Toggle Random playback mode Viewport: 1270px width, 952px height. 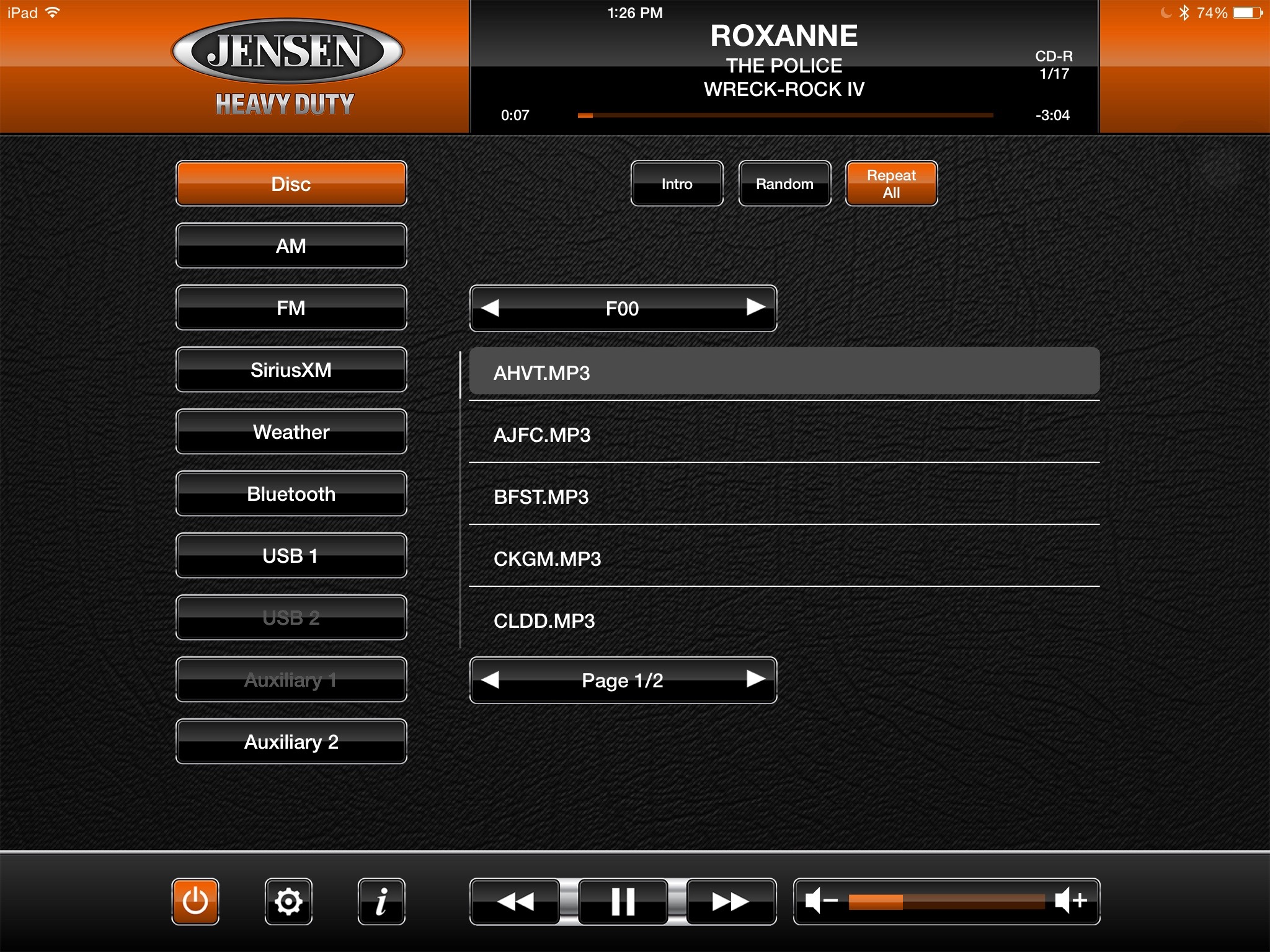click(x=784, y=183)
